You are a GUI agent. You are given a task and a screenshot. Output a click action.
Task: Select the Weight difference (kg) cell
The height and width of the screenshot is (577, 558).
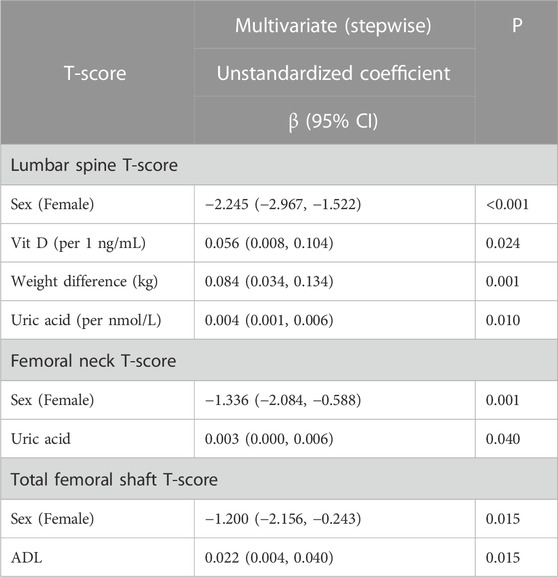[97, 282]
